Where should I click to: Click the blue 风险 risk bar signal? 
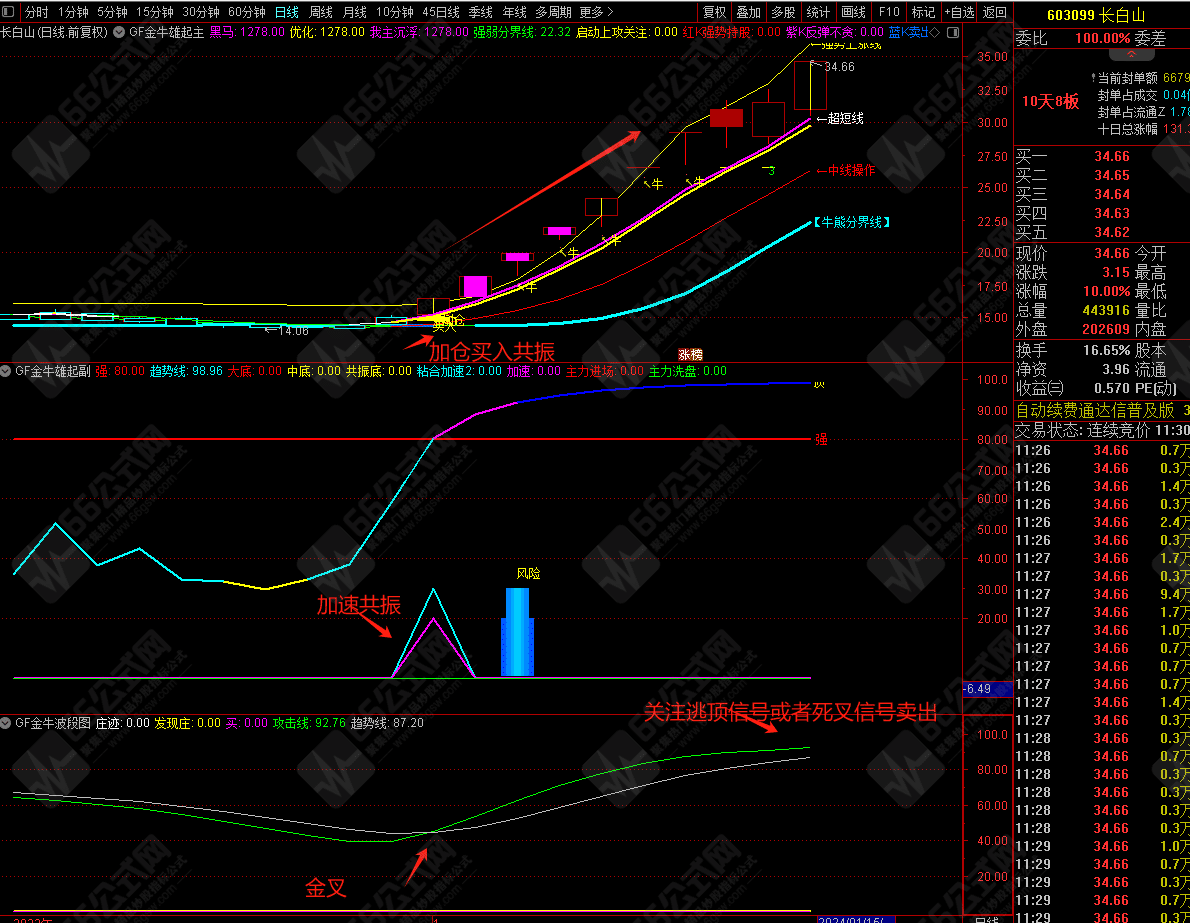[x=517, y=632]
